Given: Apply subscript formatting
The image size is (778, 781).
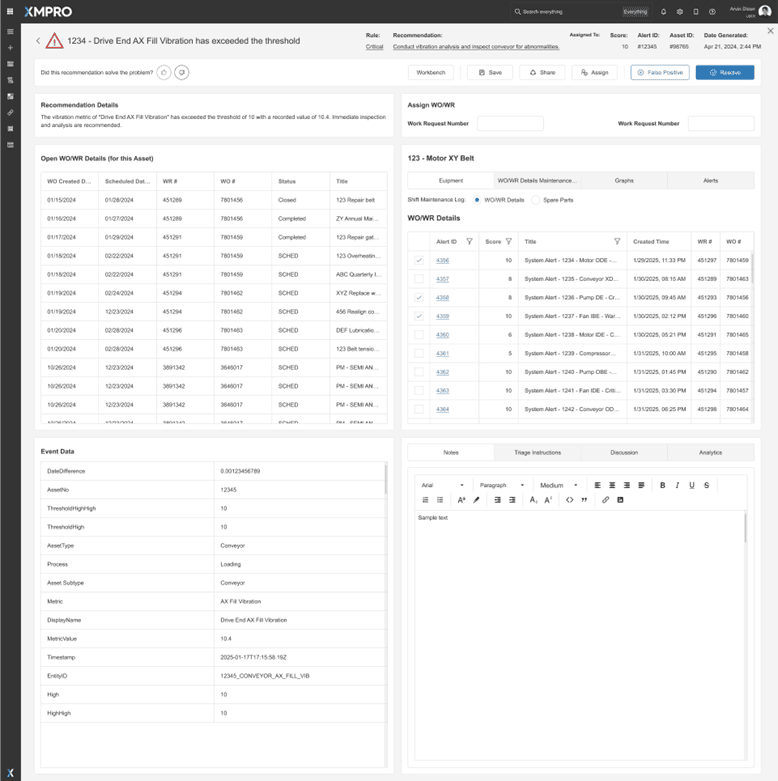Looking at the screenshot, I should (x=533, y=500).
